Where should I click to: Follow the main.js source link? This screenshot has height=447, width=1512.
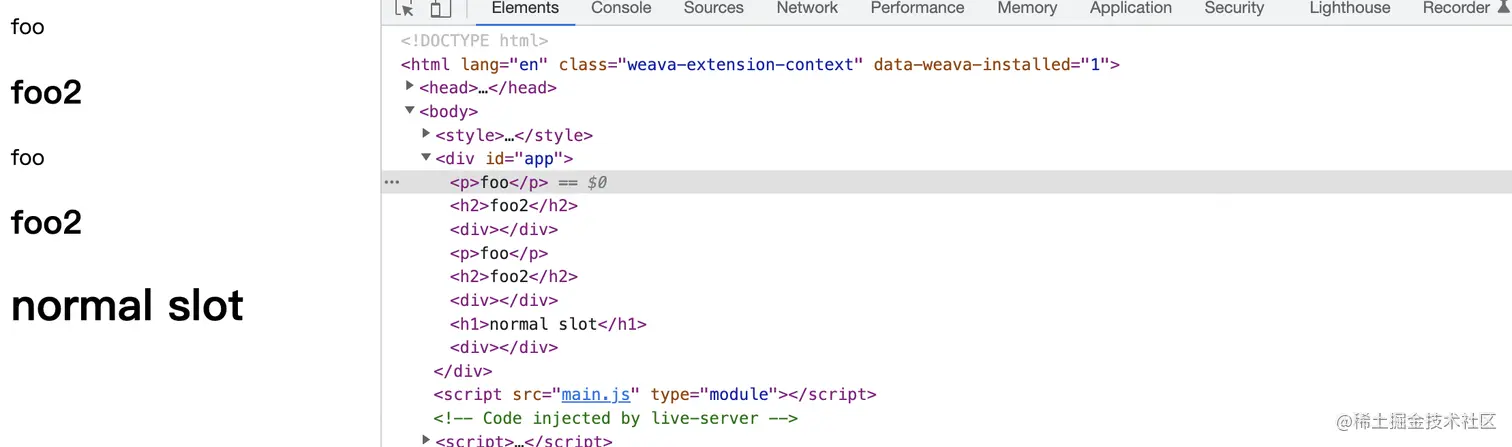point(595,394)
